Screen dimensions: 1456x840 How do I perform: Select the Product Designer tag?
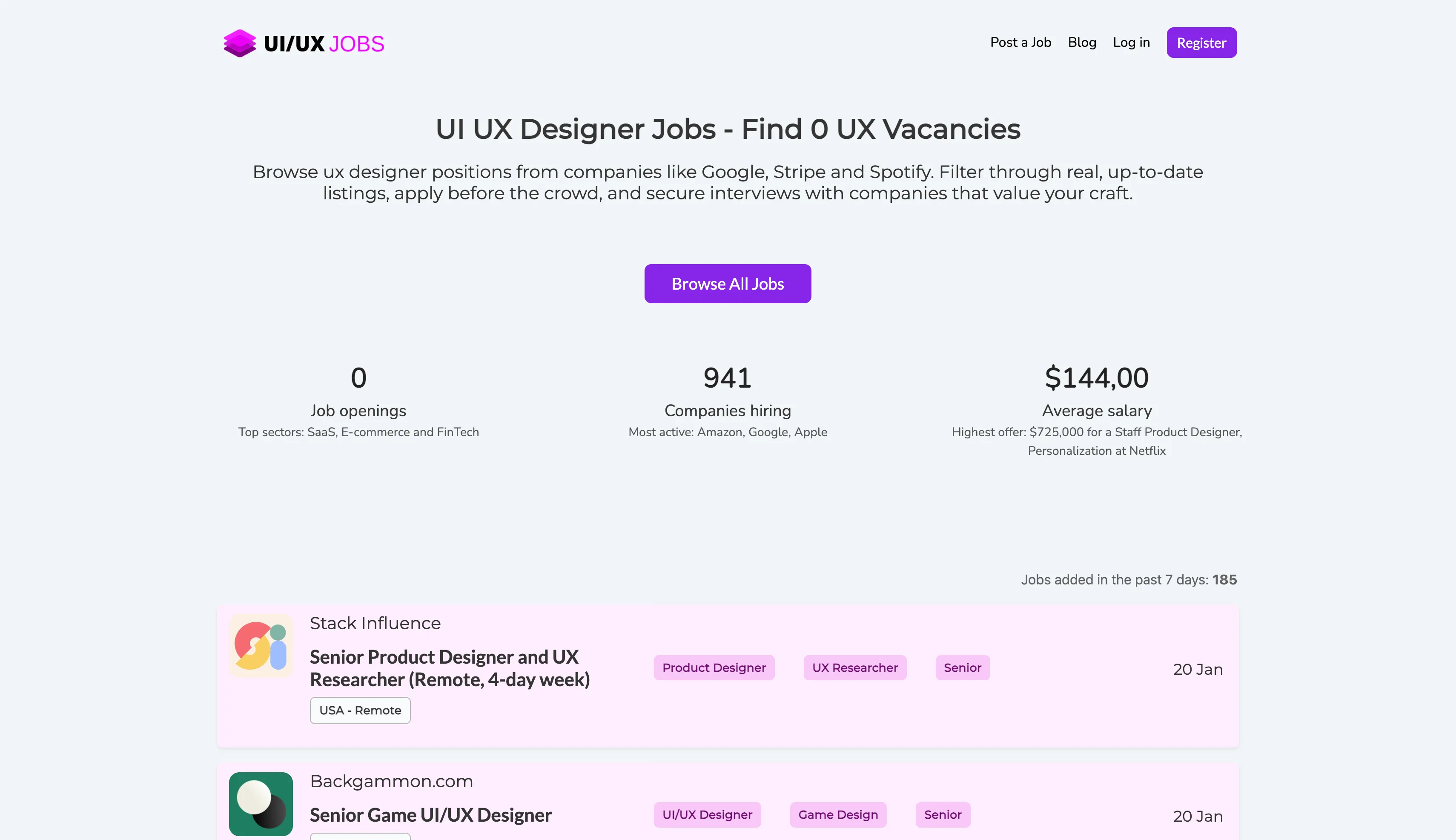pos(713,667)
